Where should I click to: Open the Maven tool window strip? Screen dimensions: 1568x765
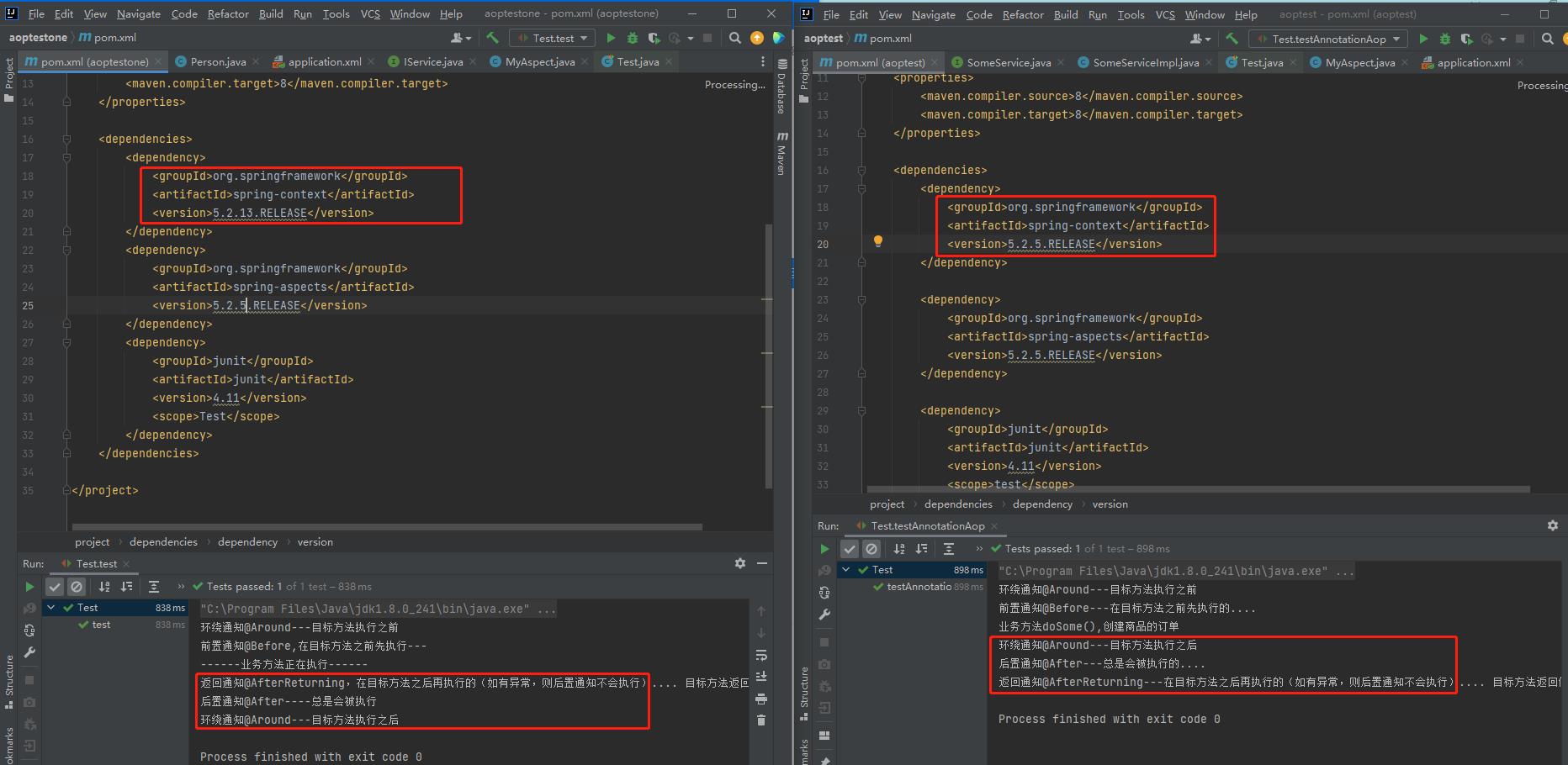pyautogui.click(x=781, y=153)
